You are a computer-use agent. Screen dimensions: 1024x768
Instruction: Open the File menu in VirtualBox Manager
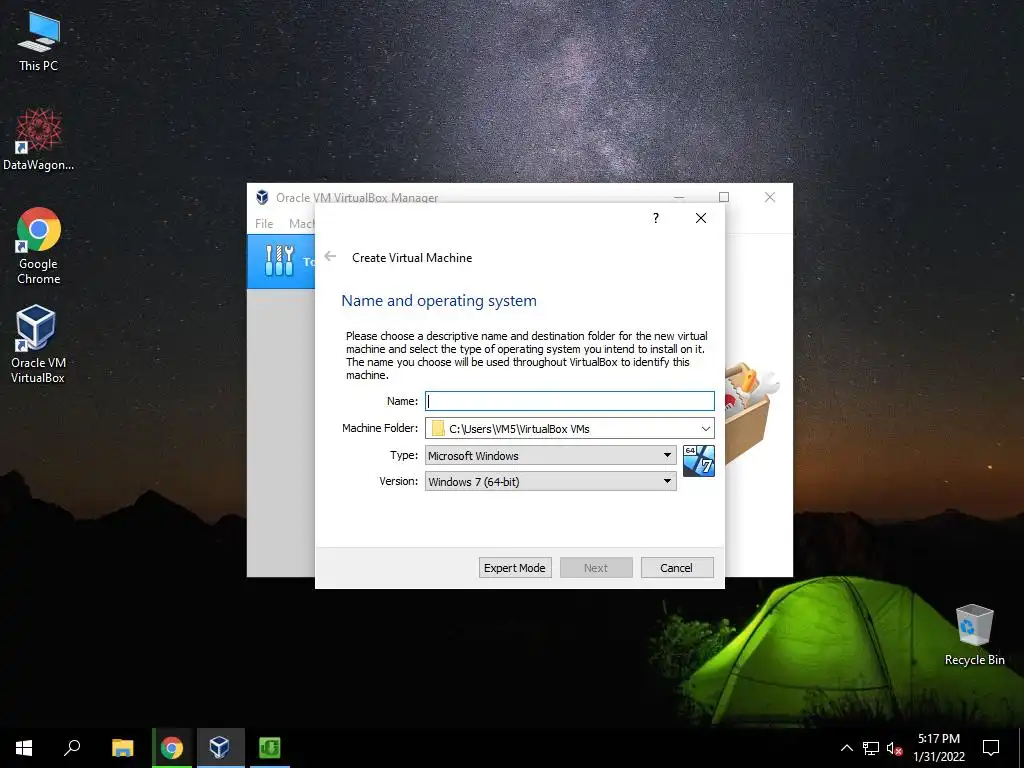(x=264, y=223)
